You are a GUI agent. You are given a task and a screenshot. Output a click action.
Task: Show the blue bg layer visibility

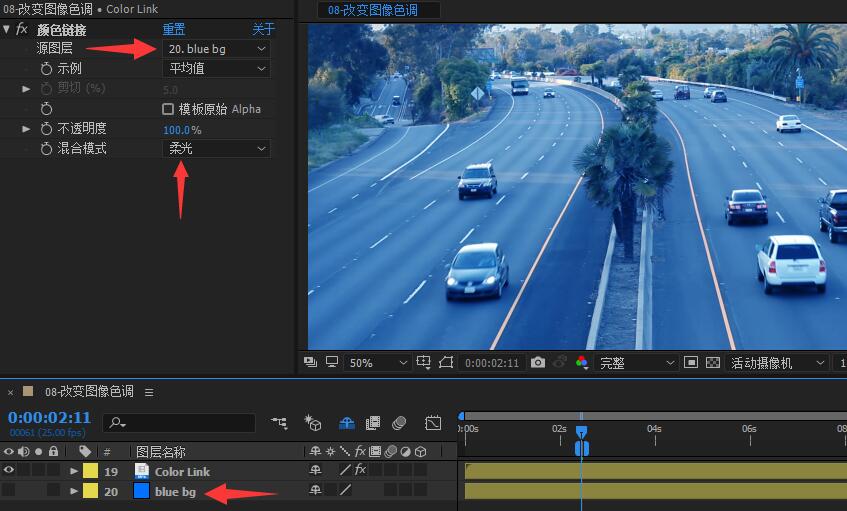[x=9, y=490]
